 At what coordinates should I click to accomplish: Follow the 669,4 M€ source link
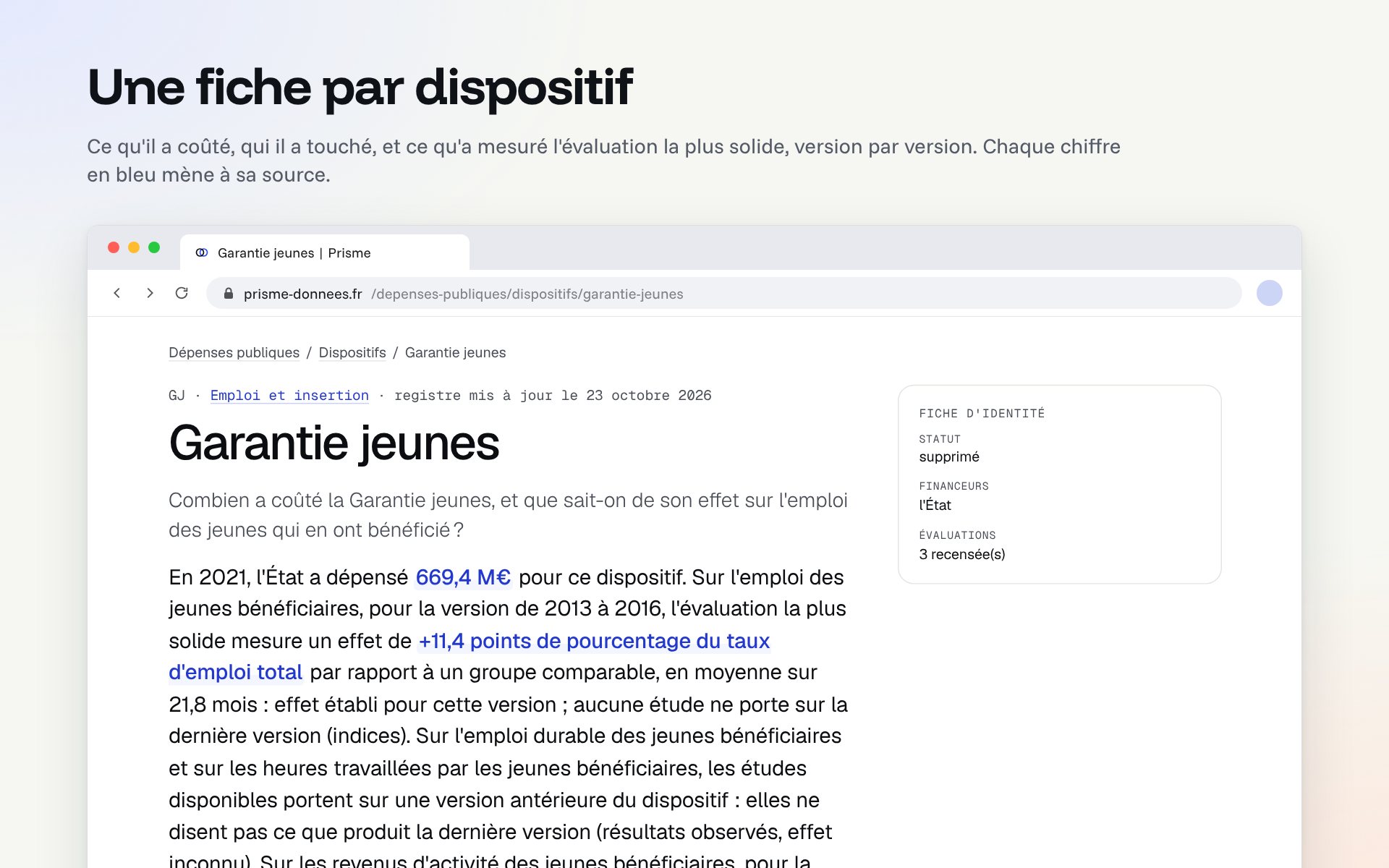coord(463,577)
